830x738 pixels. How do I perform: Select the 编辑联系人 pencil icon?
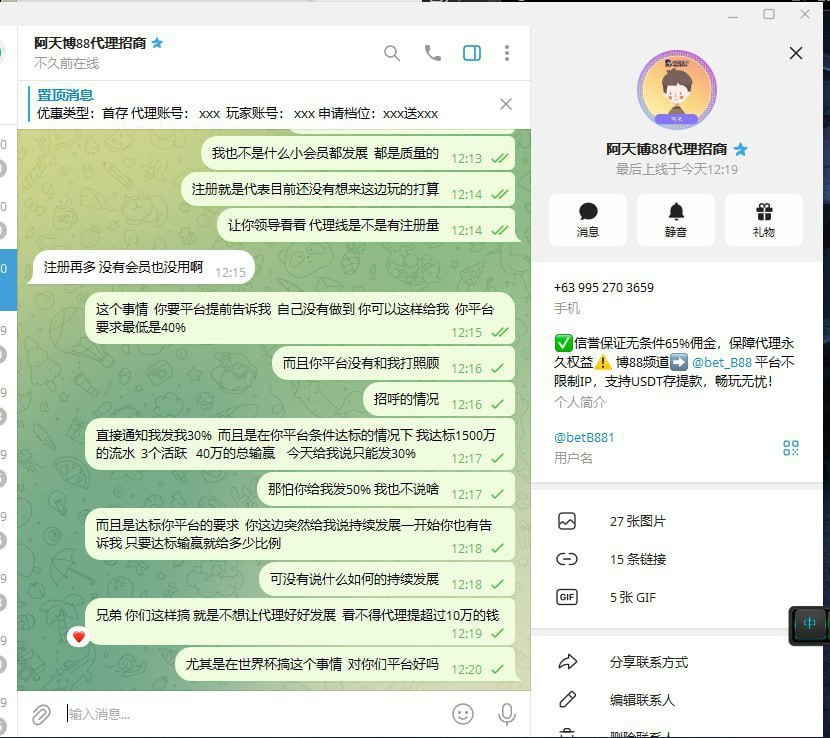[568, 700]
